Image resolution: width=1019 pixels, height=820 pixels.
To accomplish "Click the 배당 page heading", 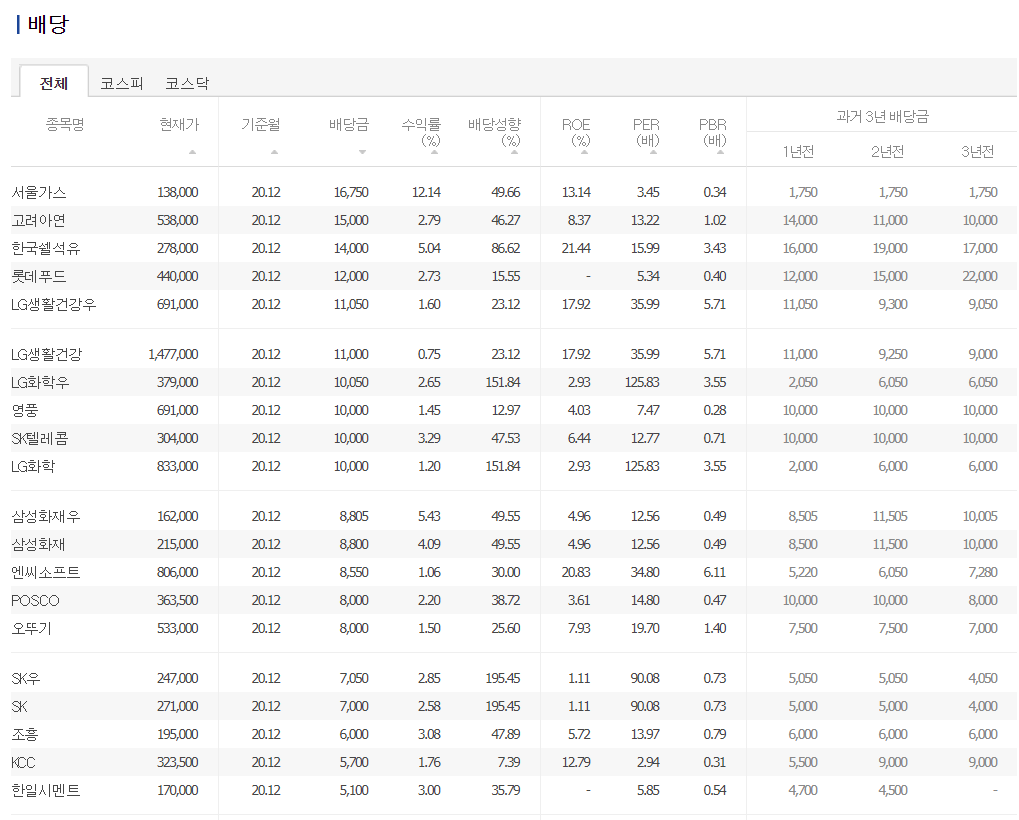I will [47, 24].
